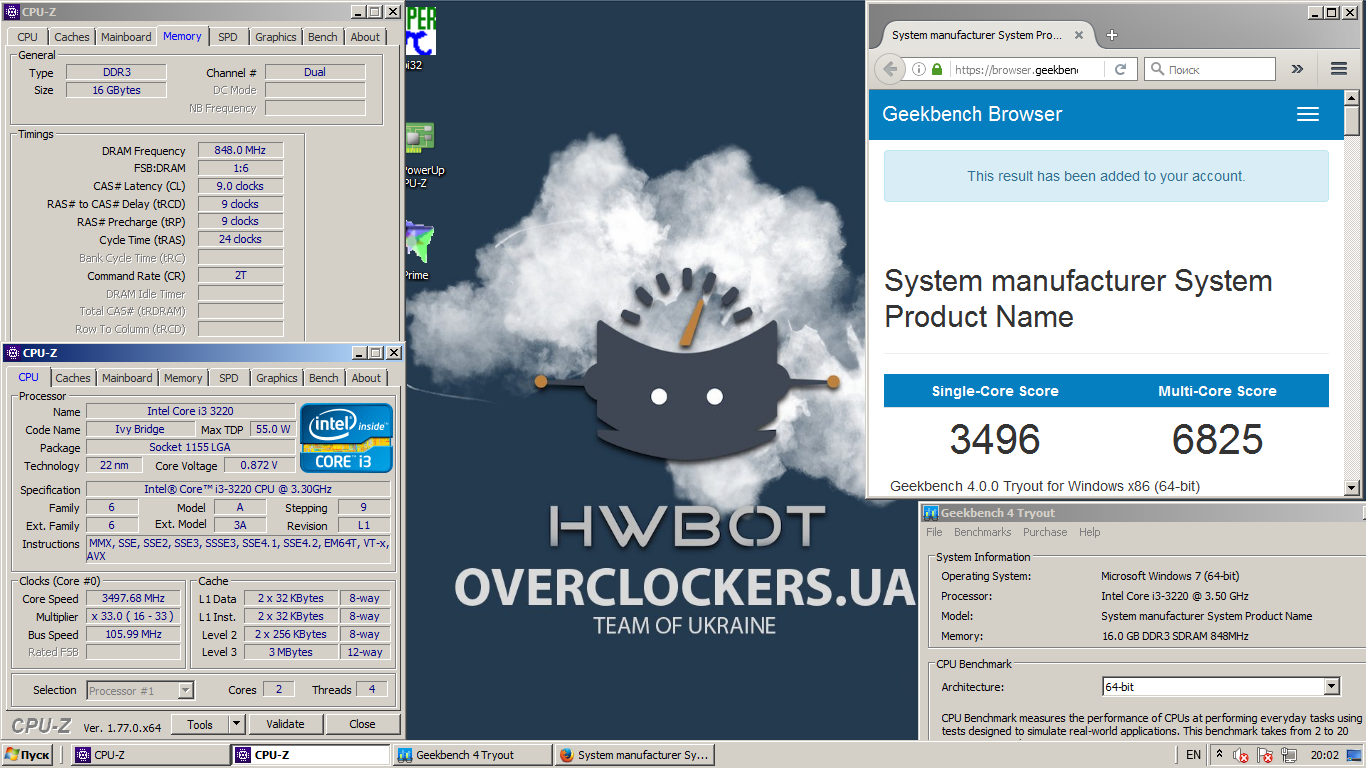Viewport: 1366px width, 768px height.
Task: Open a new Firefox tab with the plus icon
Action: (1111, 35)
